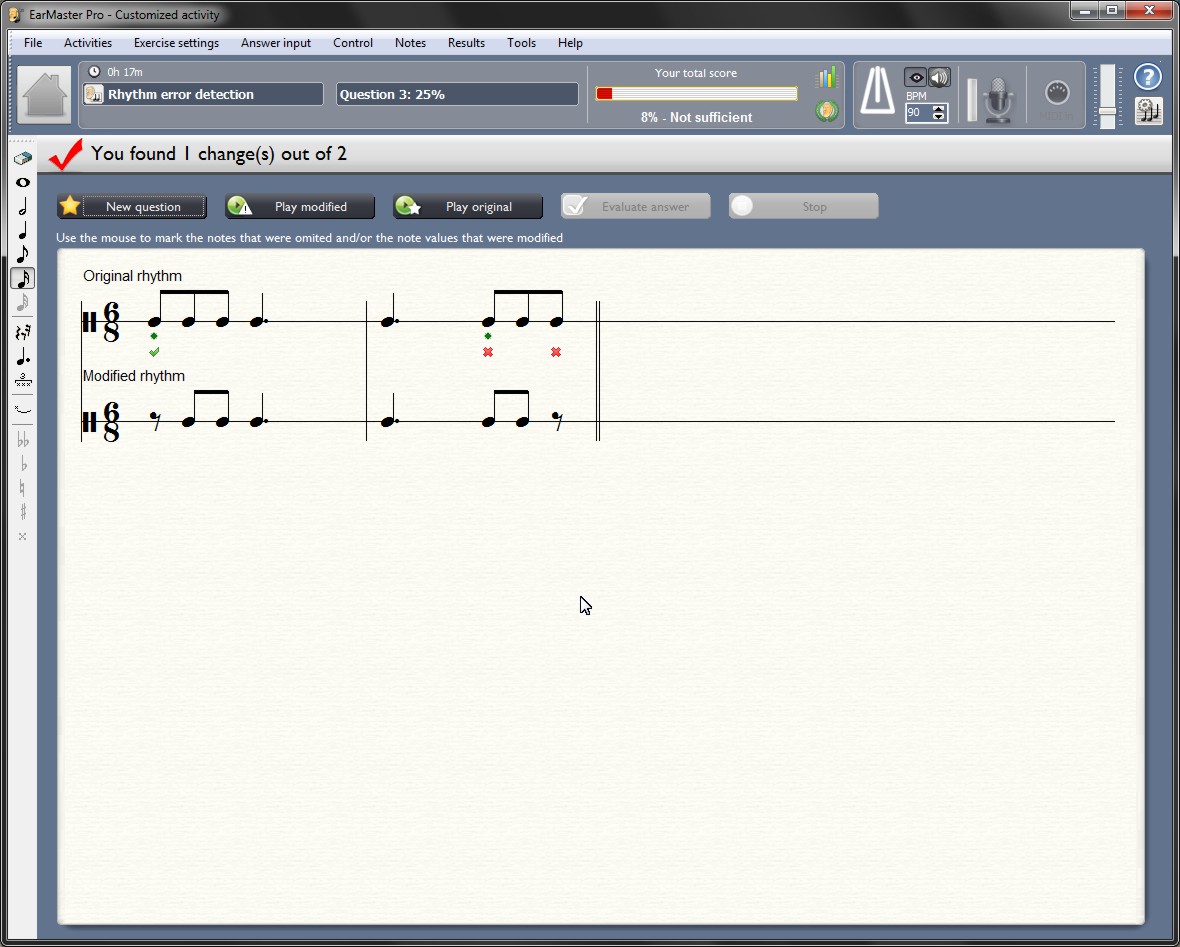This screenshot has height=947, width=1180.
Task: Open the Answer input menu
Action: pos(276,43)
